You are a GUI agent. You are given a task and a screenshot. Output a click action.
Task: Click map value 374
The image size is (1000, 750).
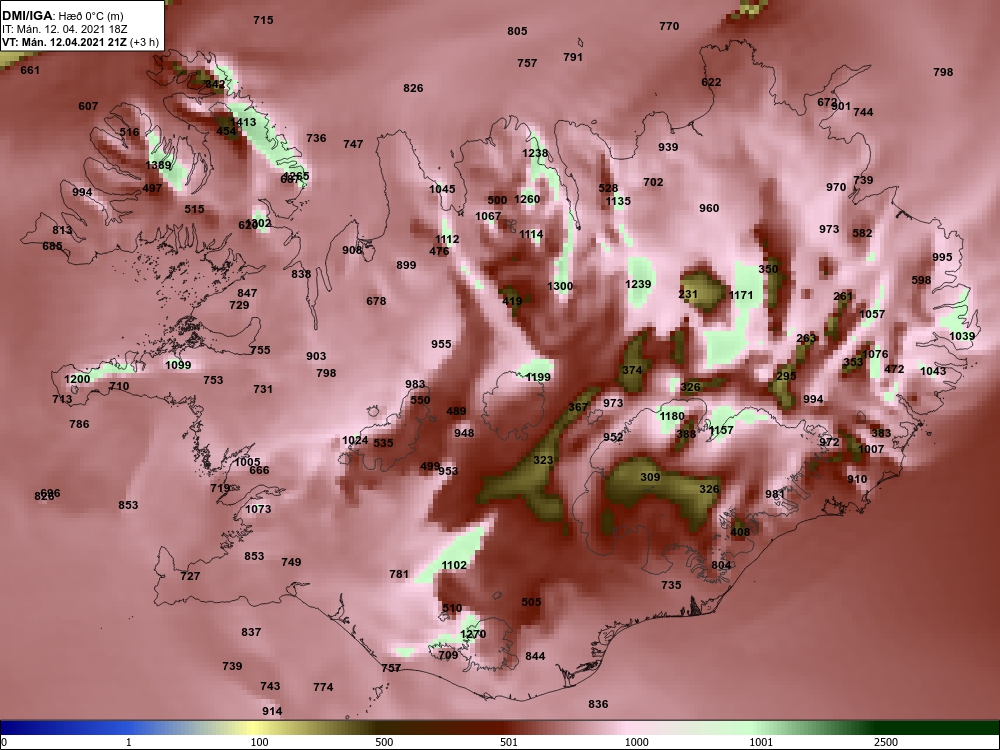[632, 370]
